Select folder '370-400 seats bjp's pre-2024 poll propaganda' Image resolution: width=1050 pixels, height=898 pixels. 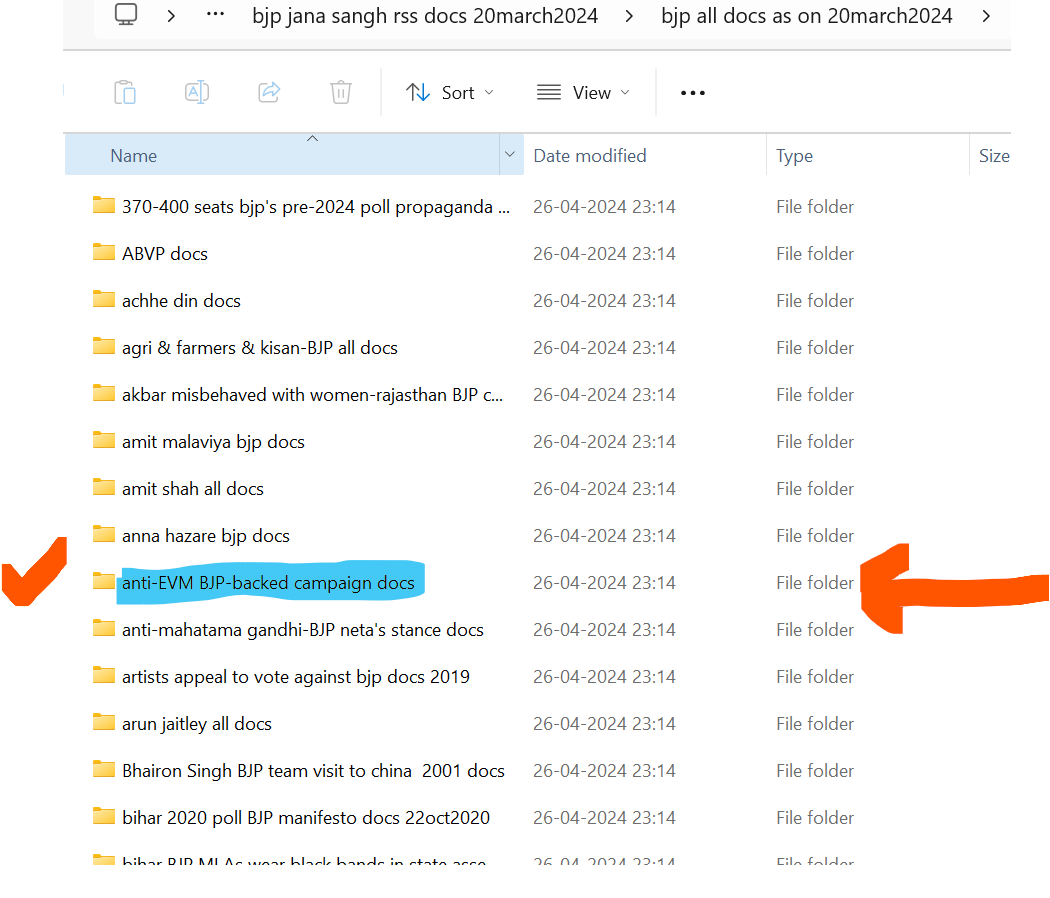tap(316, 207)
